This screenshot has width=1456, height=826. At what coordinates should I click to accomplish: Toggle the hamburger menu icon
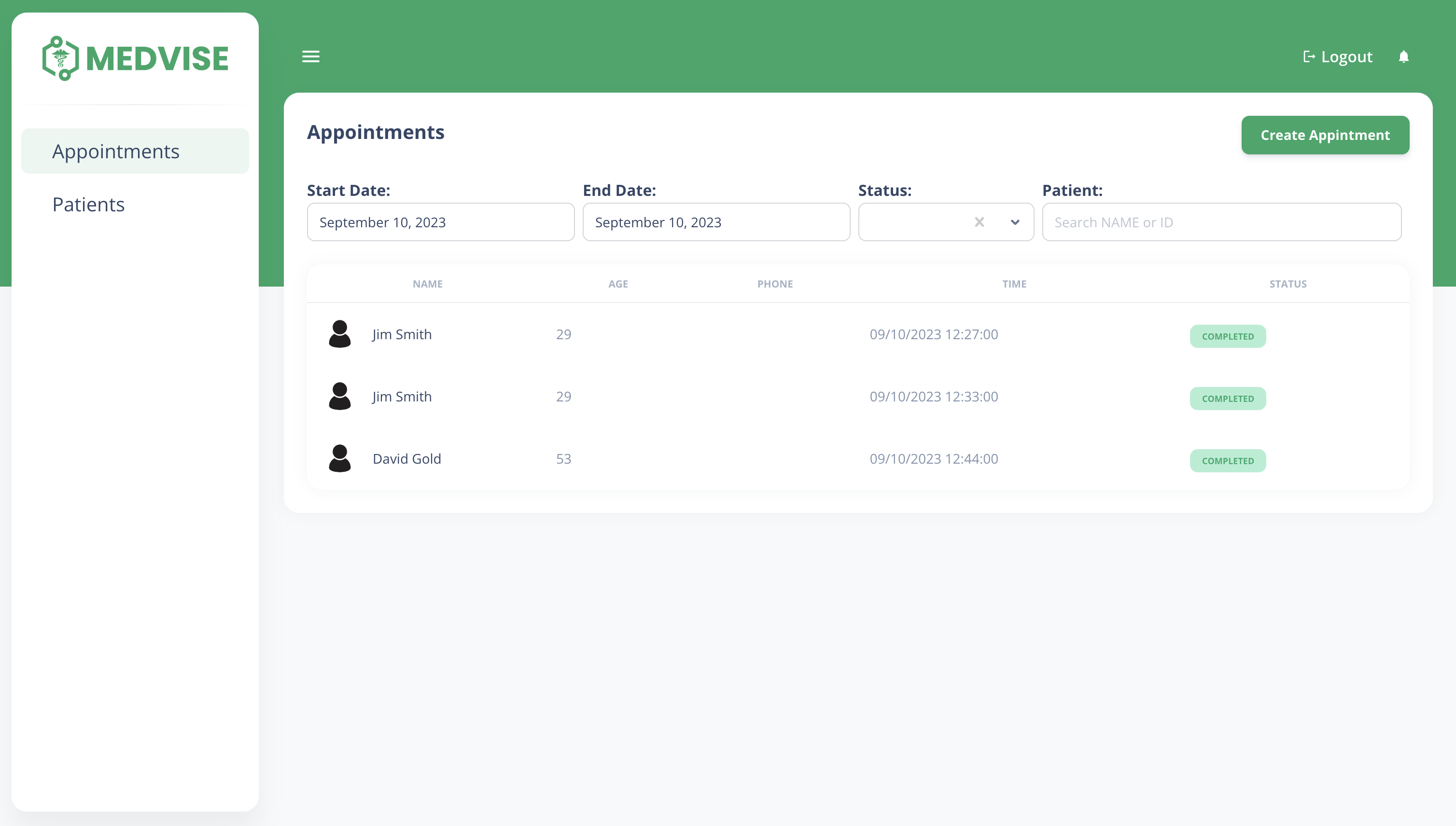click(x=310, y=57)
